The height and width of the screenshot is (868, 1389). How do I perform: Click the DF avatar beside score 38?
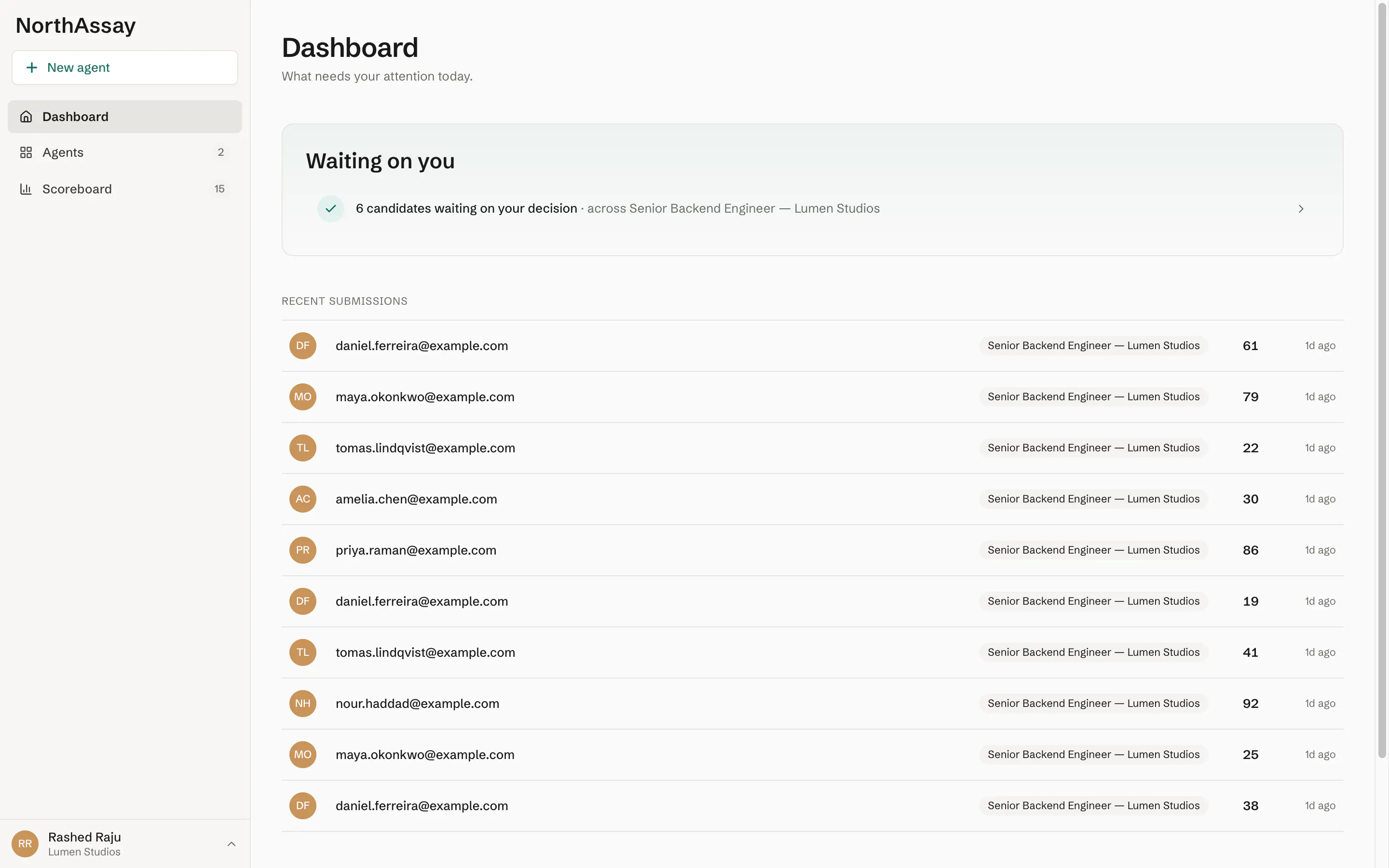(x=302, y=805)
